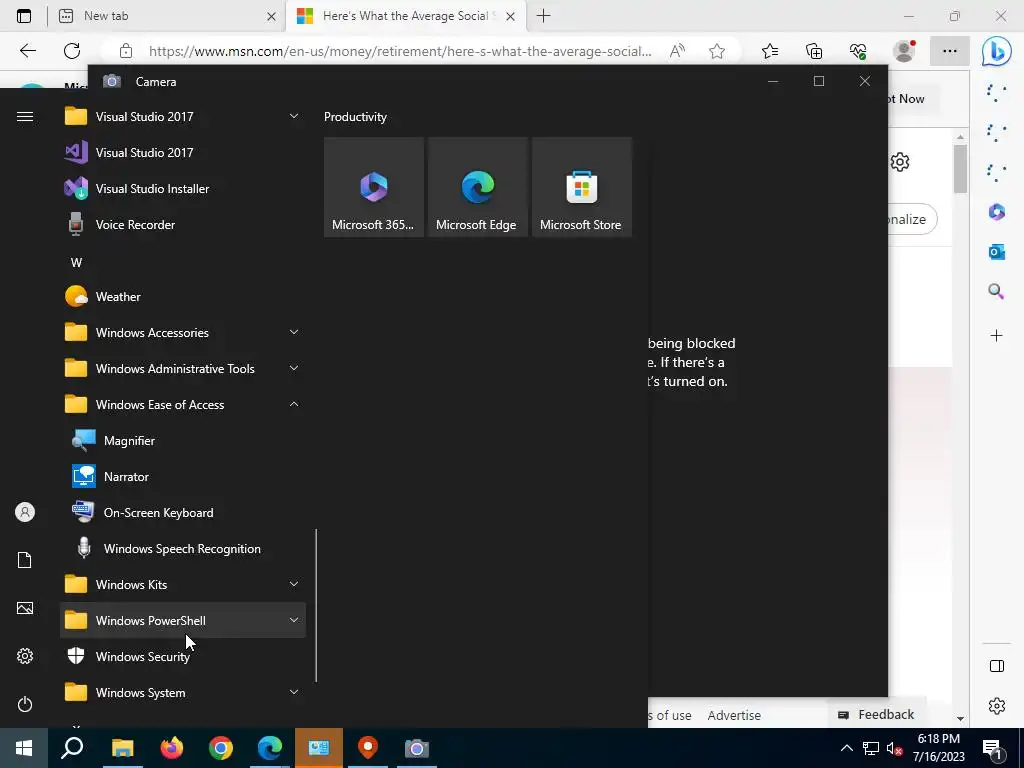Open On-Screen Keyboard
Viewport: 1024px width, 768px height.
tap(183, 513)
